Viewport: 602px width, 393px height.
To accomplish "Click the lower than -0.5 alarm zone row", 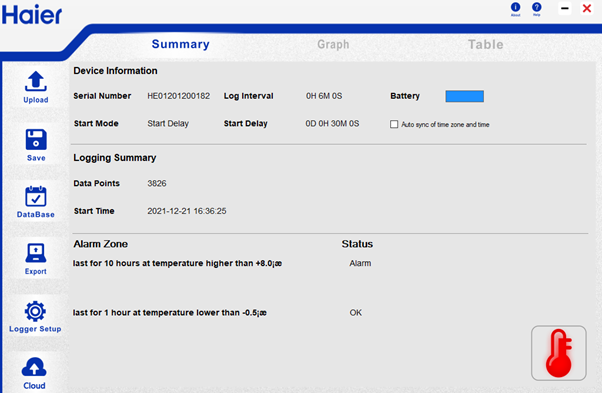I will 170,313.
